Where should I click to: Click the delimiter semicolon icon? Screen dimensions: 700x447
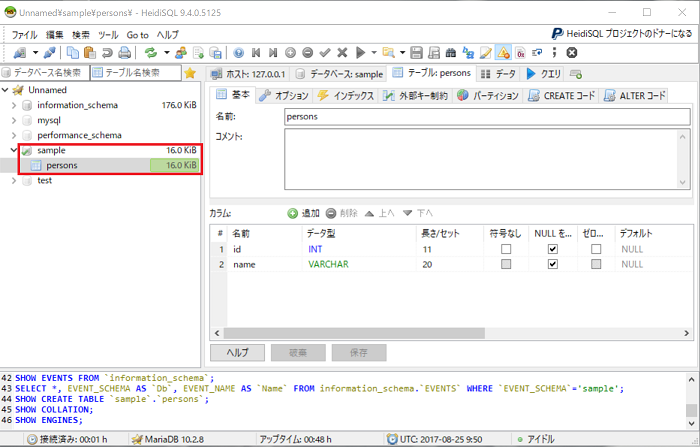(554, 53)
